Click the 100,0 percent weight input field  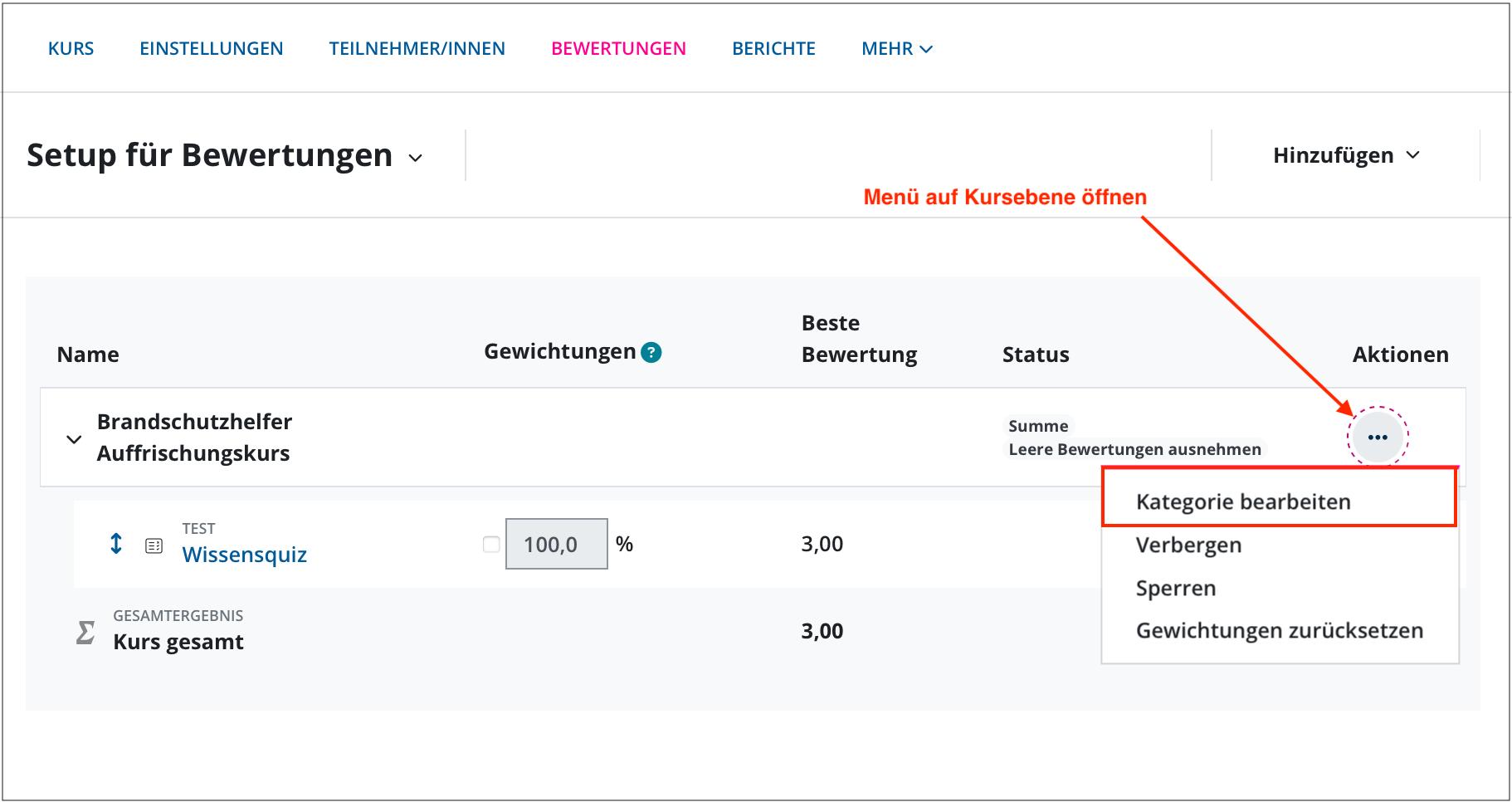(x=556, y=543)
